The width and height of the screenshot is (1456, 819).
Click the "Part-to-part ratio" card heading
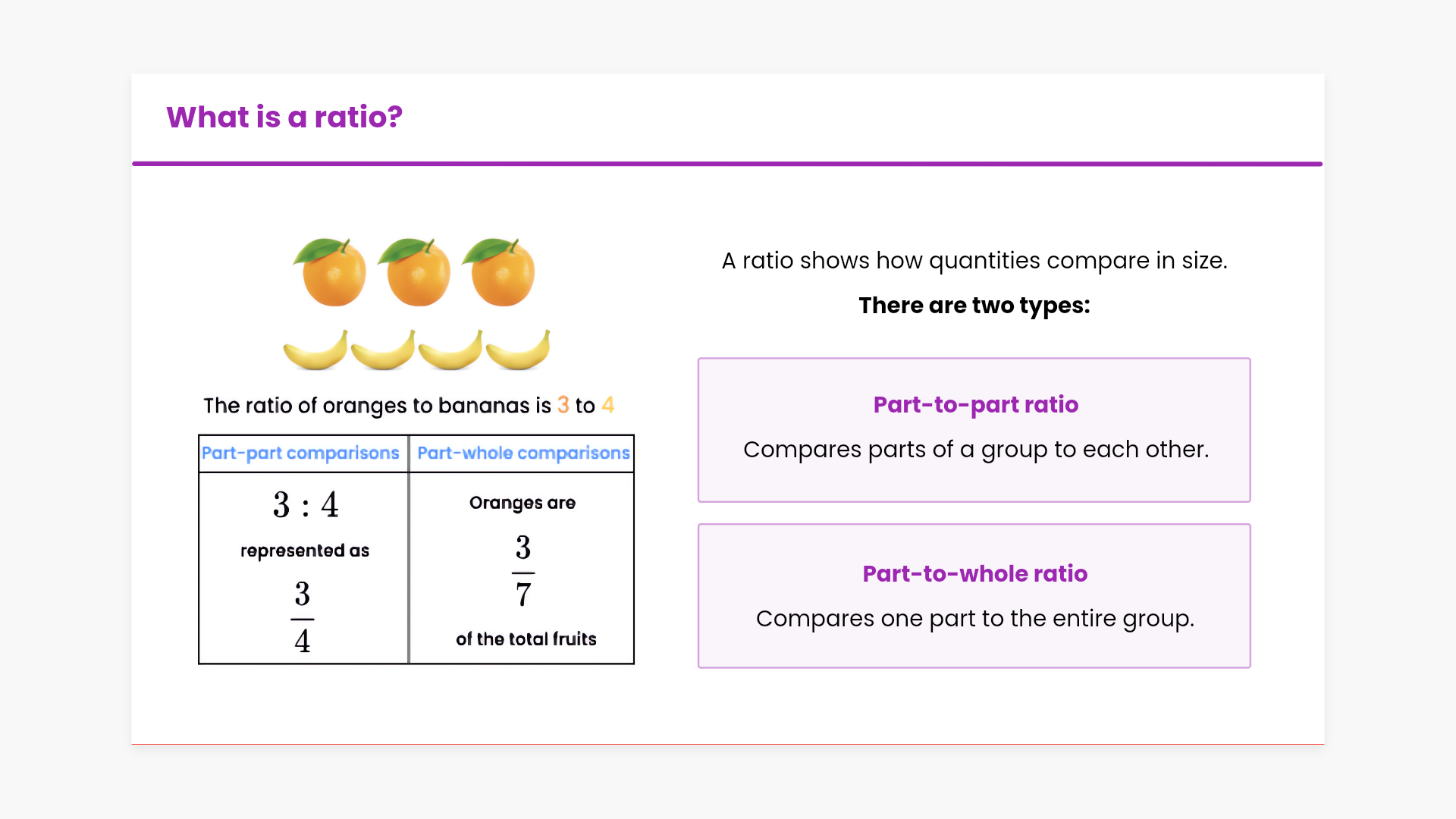(x=975, y=405)
